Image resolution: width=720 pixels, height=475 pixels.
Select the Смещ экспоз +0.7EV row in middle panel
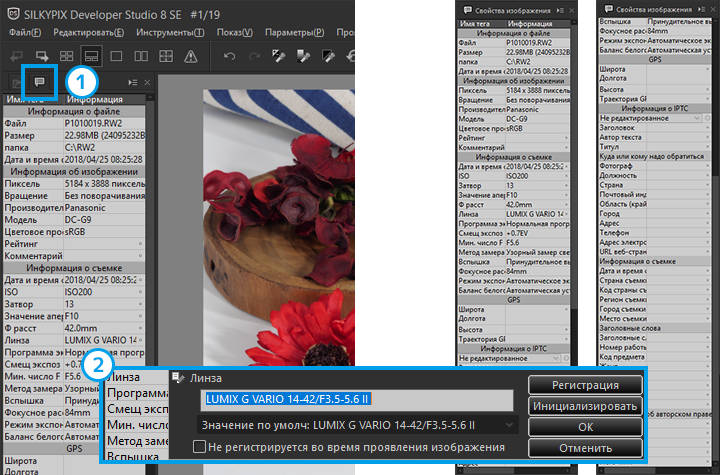[x=513, y=233]
